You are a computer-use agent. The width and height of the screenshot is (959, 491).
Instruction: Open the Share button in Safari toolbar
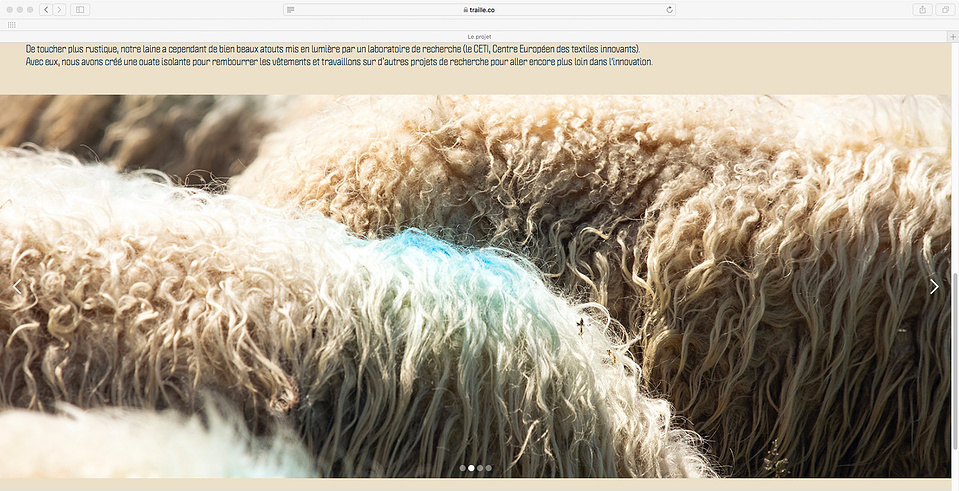click(922, 10)
